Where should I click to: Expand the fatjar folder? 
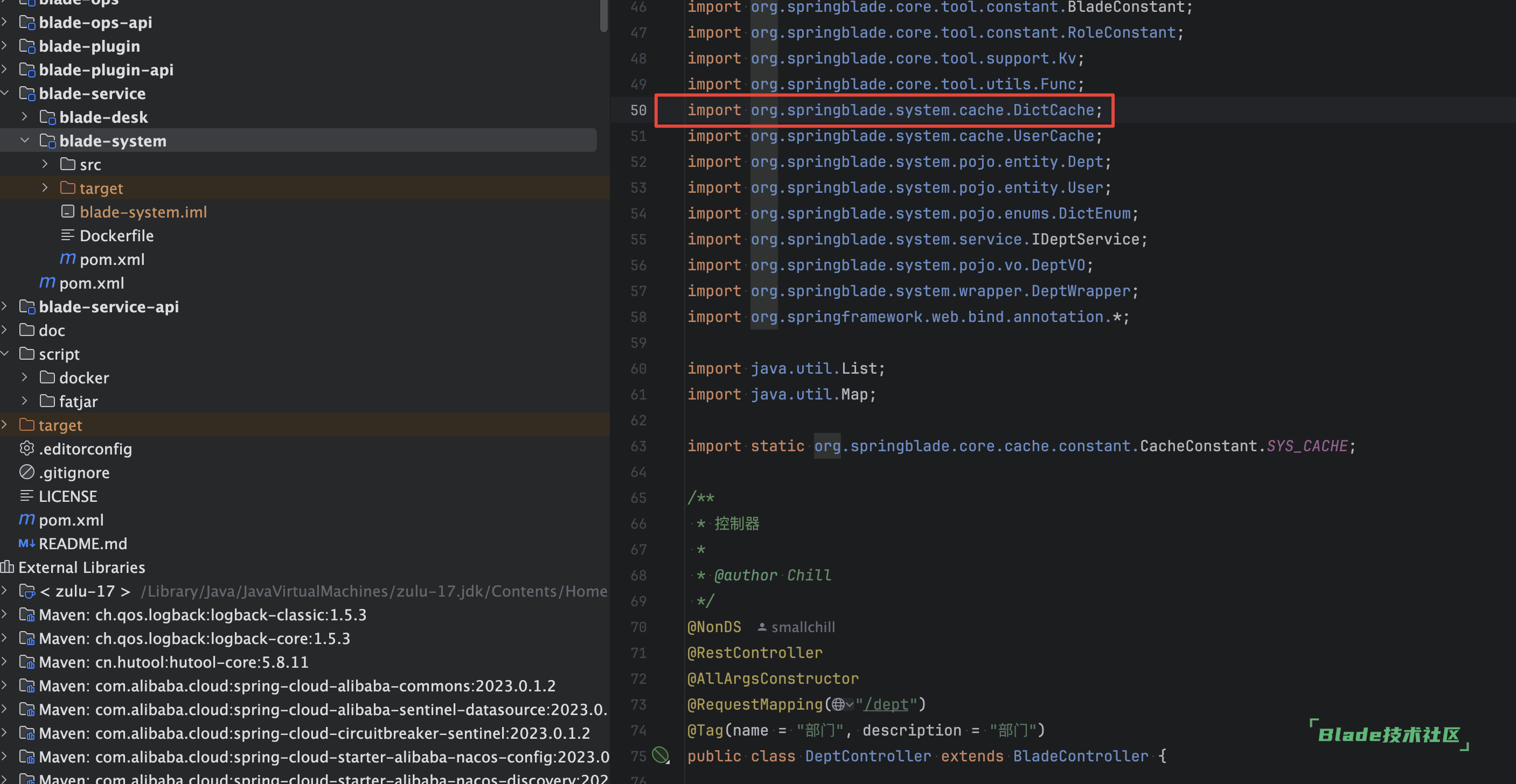(24, 401)
